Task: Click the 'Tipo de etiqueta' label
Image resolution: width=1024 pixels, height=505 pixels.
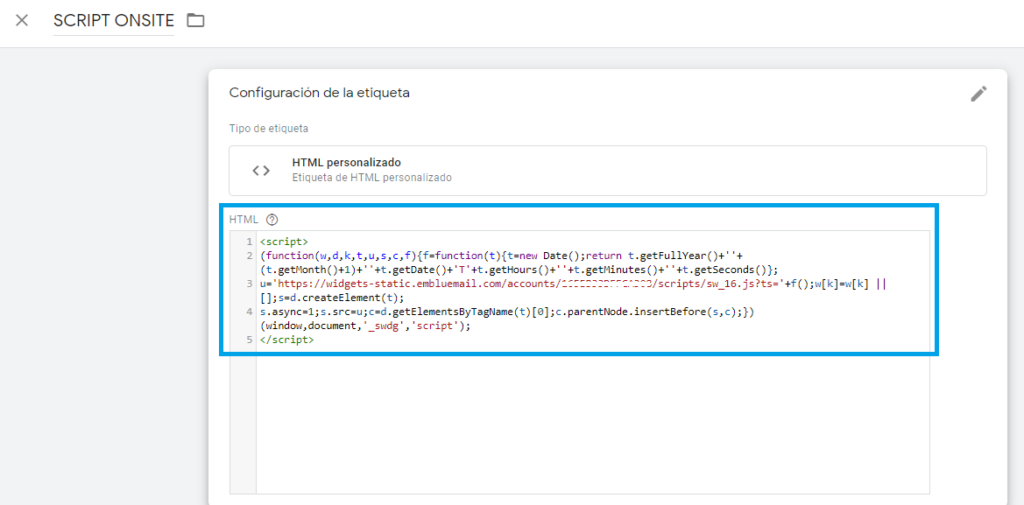Action: (269, 129)
